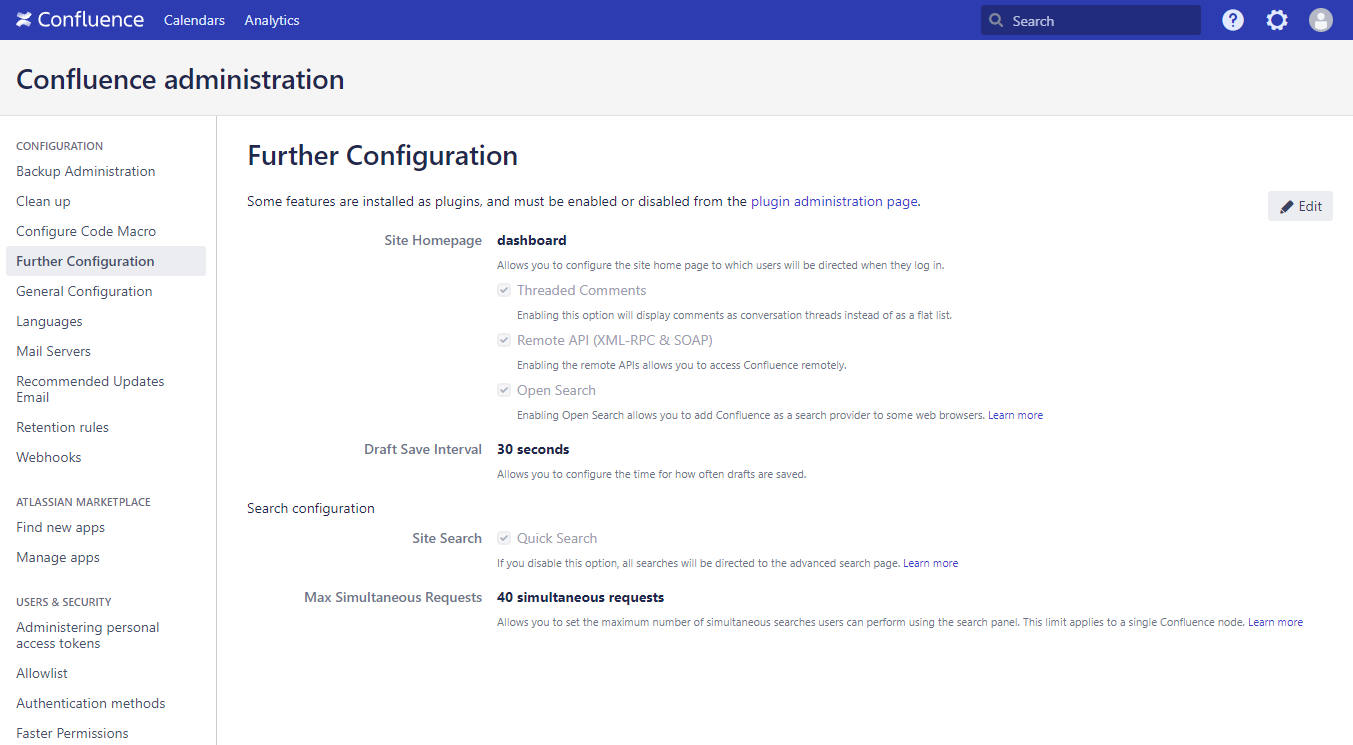The image size is (1353, 745).
Task: Open Find new apps
Action: [x=60, y=527]
